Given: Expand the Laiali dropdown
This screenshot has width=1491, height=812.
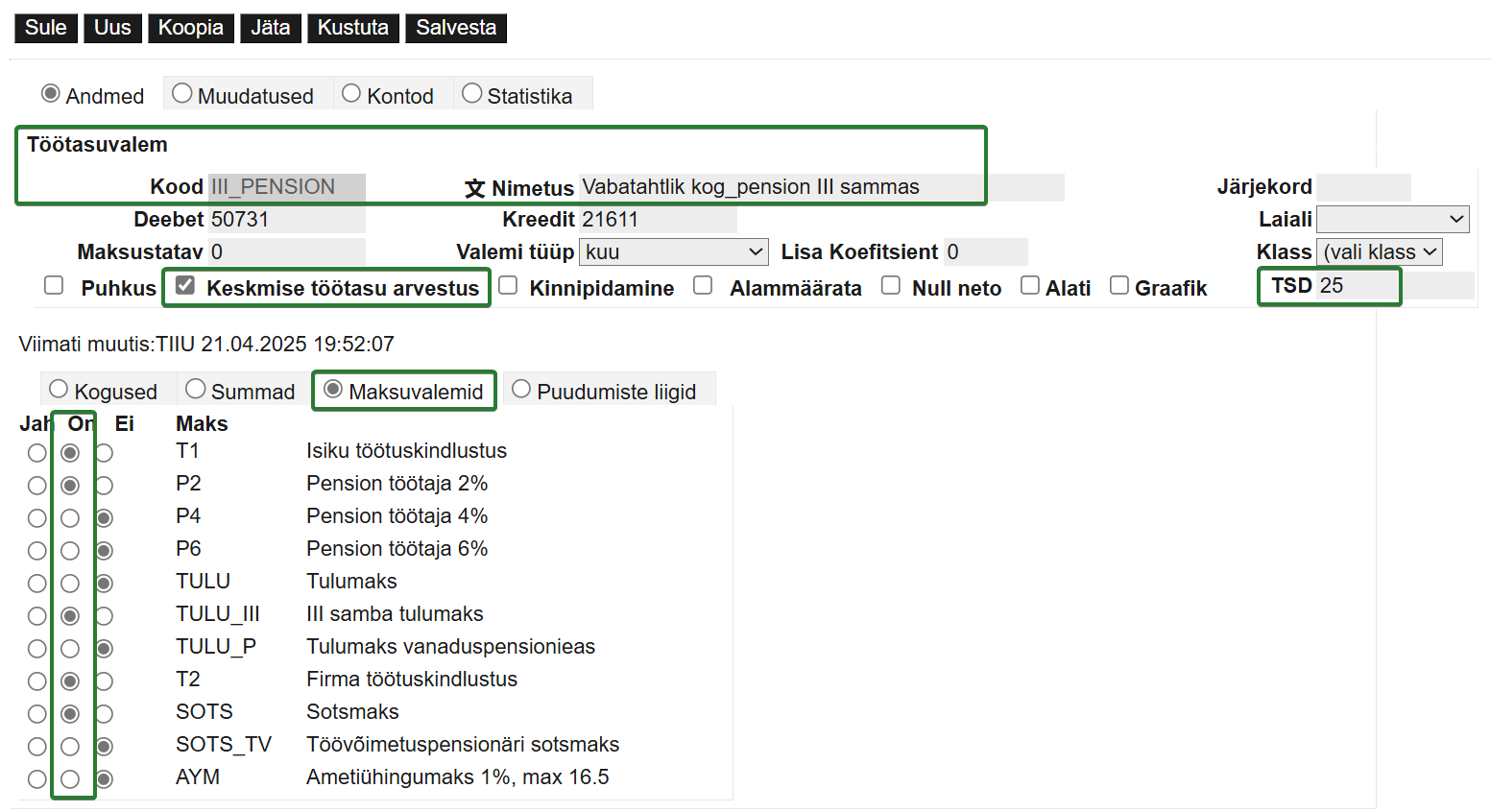Looking at the screenshot, I should pos(1392,220).
